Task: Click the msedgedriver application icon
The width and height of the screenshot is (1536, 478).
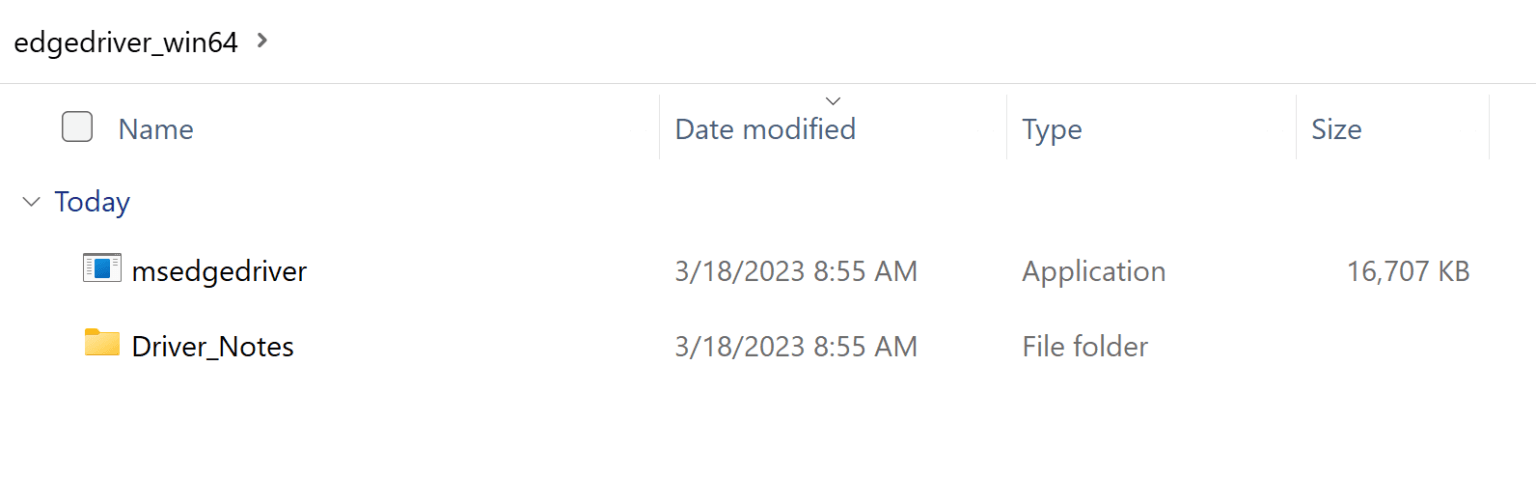Action: pos(102,268)
